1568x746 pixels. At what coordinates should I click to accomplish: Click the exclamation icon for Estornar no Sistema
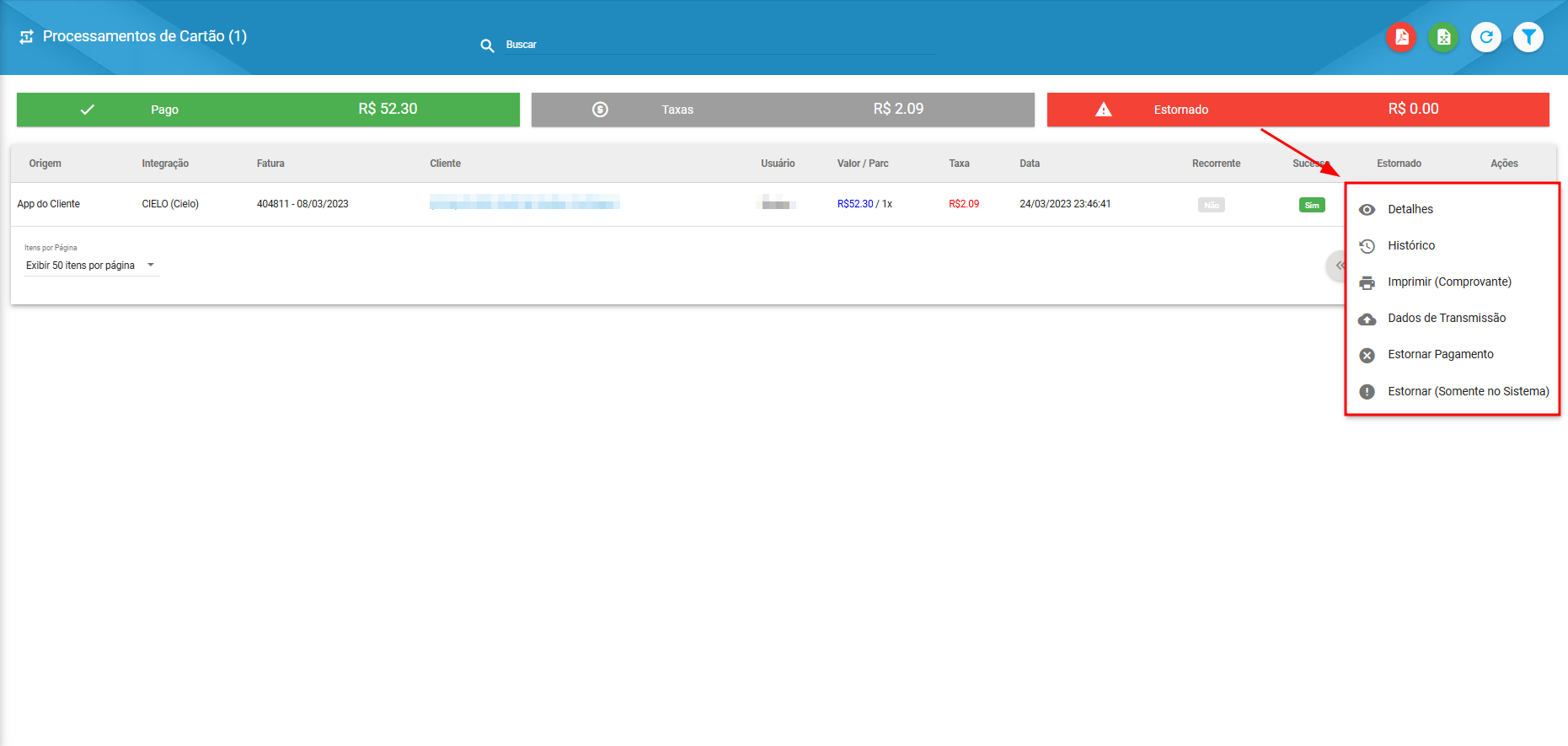point(1367,391)
